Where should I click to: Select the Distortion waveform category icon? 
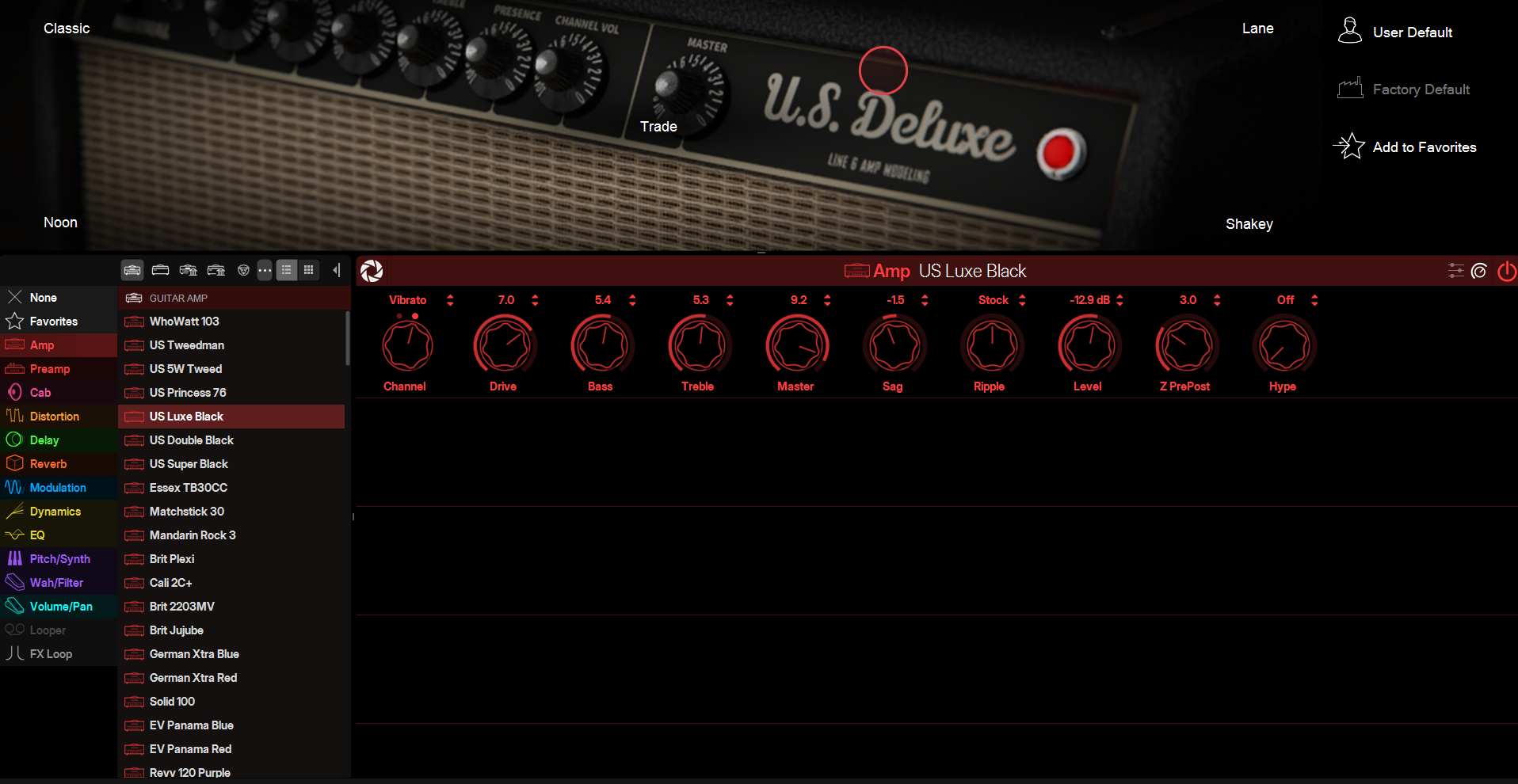point(14,416)
